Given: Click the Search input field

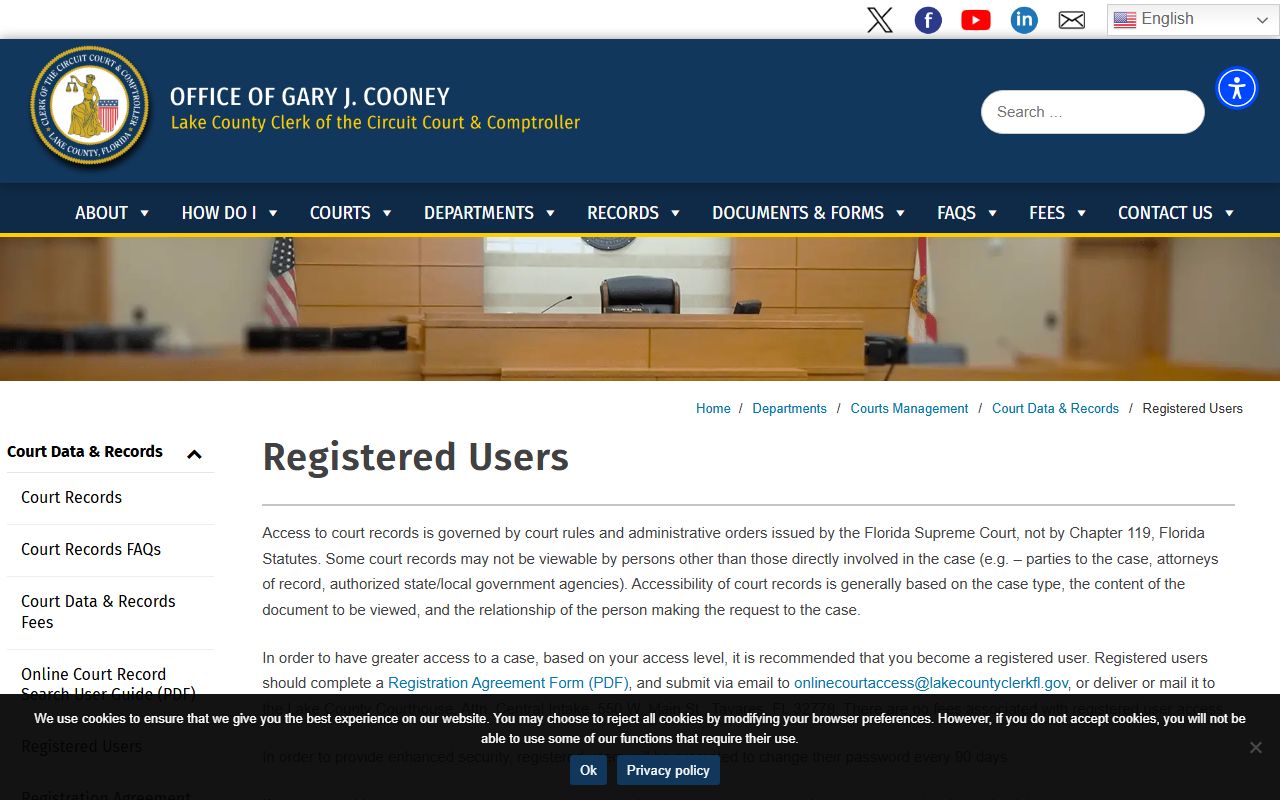Looking at the screenshot, I should point(1093,112).
